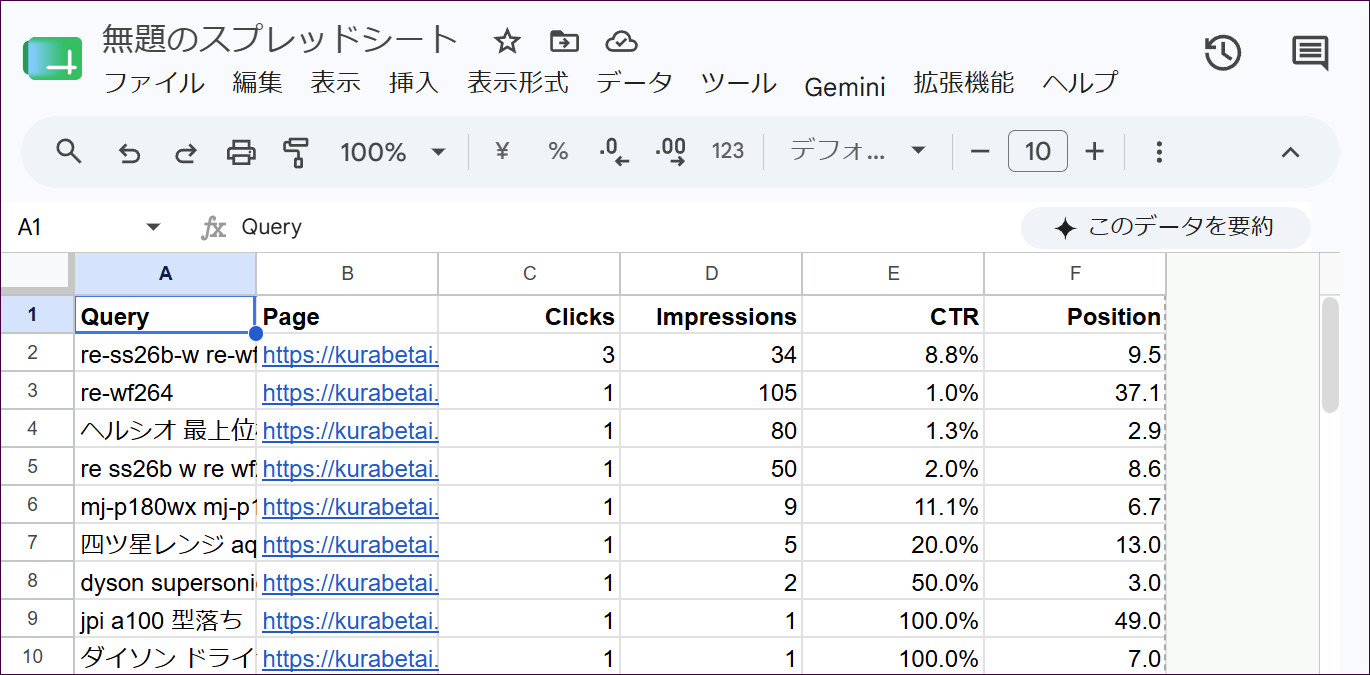Image resolution: width=1370 pixels, height=675 pixels.
Task: Click the move to folder icon
Action: coord(564,41)
